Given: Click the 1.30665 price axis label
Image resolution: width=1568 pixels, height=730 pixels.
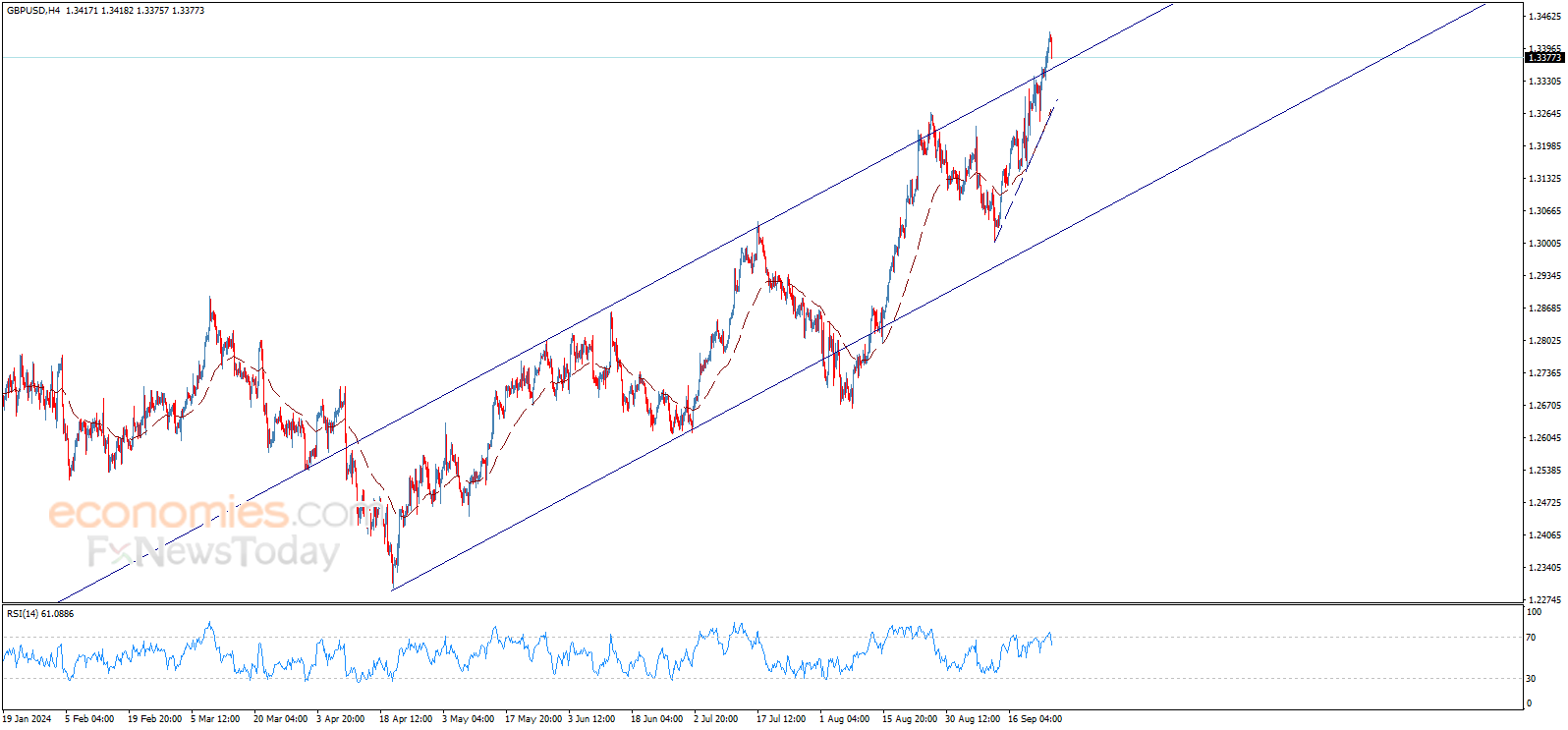Looking at the screenshot, I should pyautogui.click(x=1544, y=211).
